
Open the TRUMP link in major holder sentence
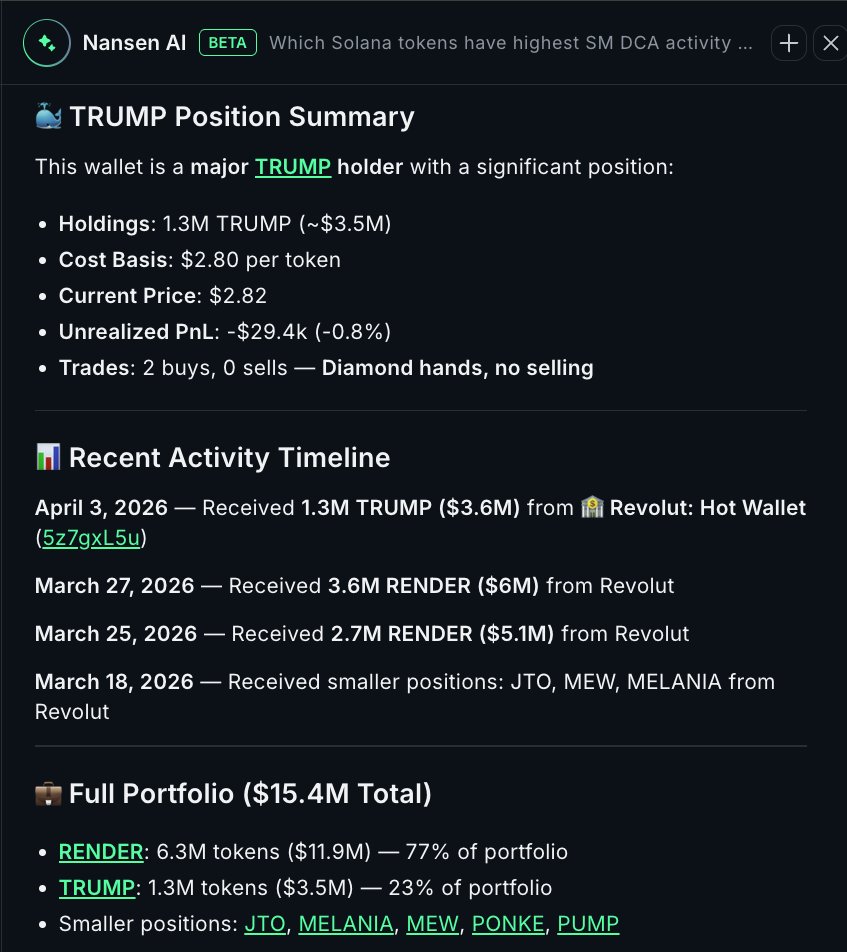[292, 166]
